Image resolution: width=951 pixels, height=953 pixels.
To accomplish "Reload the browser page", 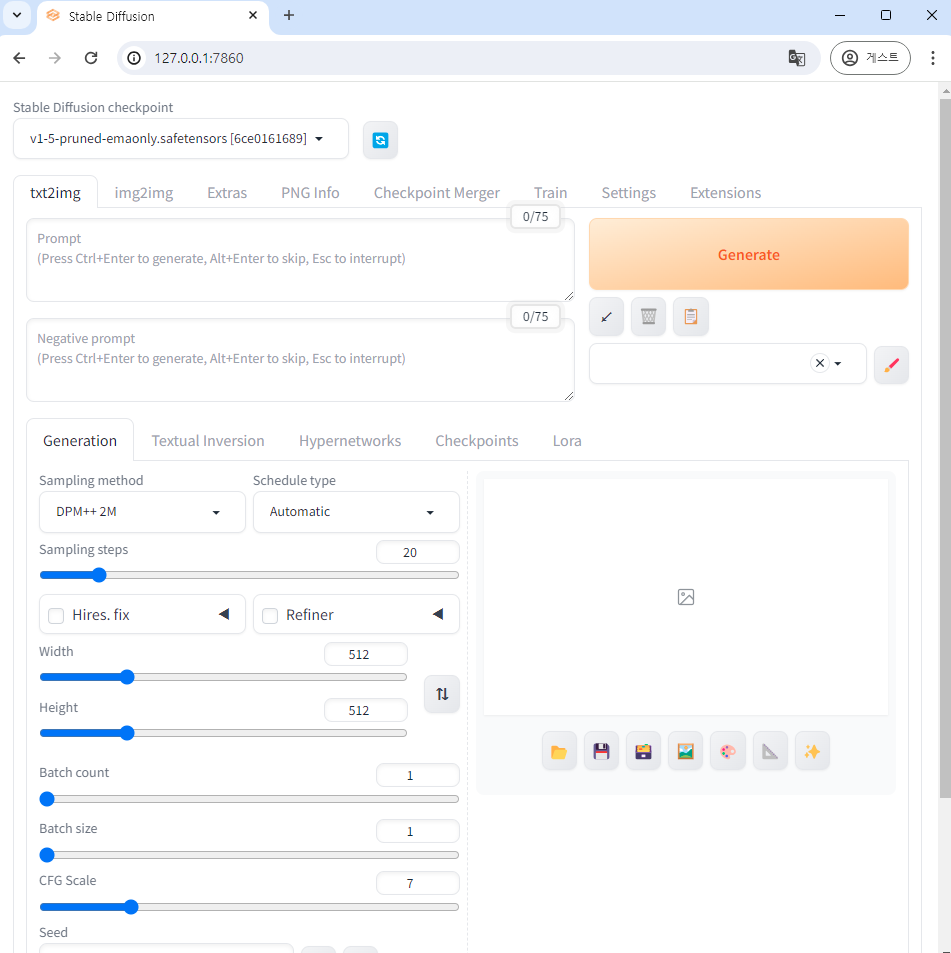I will (x=91, y=58).
